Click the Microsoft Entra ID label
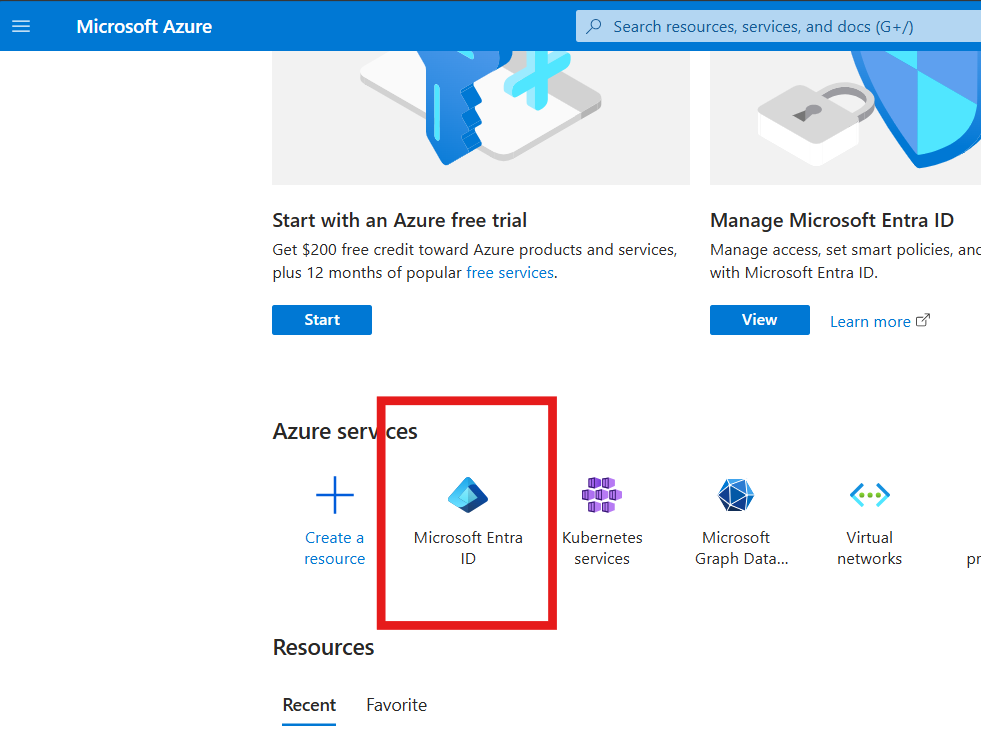The image size is (981, 732). coord(468,548)
